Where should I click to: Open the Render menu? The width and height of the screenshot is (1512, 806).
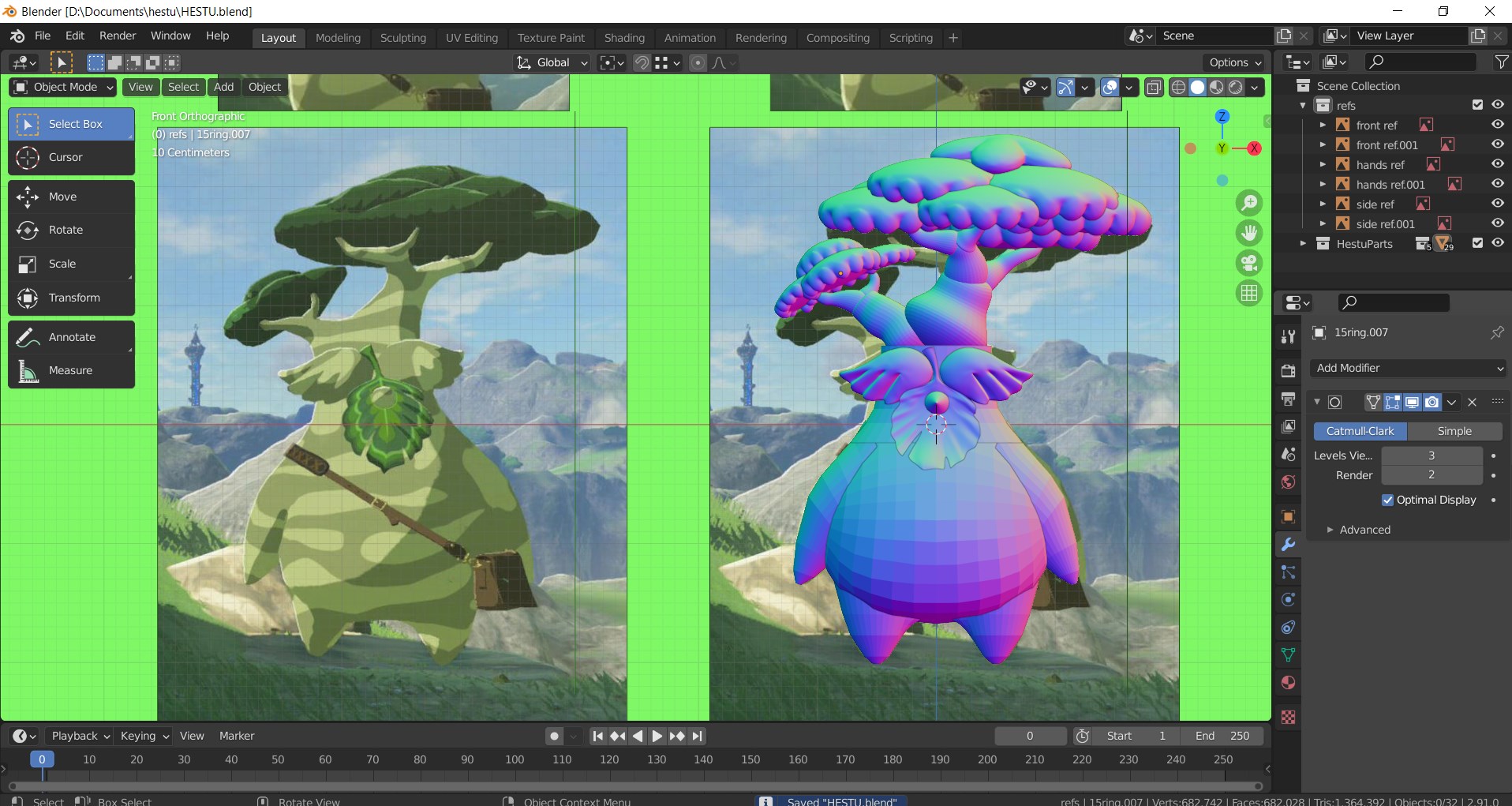pyautogui.click(x=118, y=36)
